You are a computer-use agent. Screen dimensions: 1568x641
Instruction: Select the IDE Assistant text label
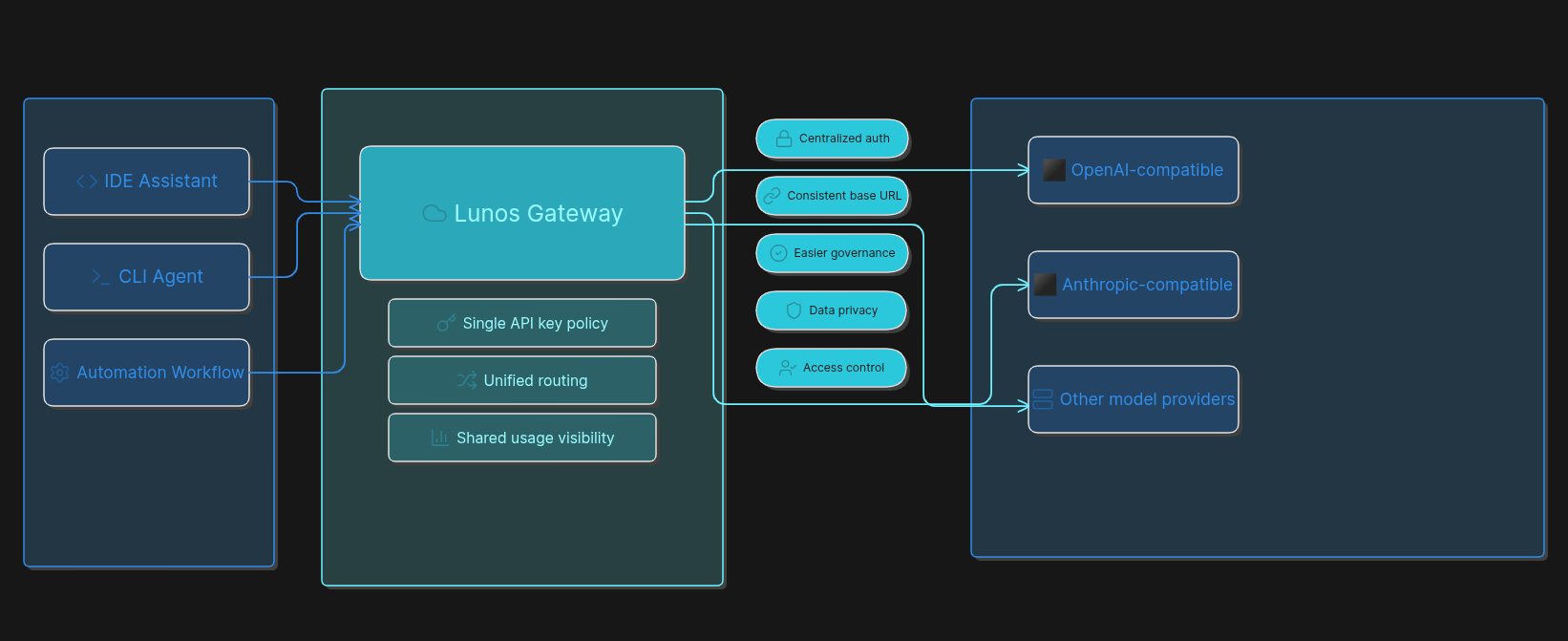[160, 182]
